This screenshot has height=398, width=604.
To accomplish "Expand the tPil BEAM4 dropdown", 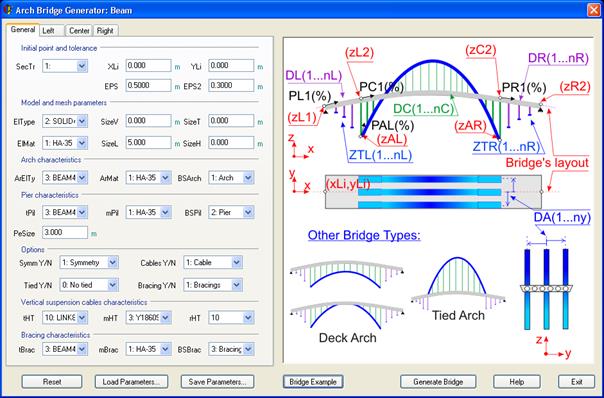I will click(x=65, y=212).
